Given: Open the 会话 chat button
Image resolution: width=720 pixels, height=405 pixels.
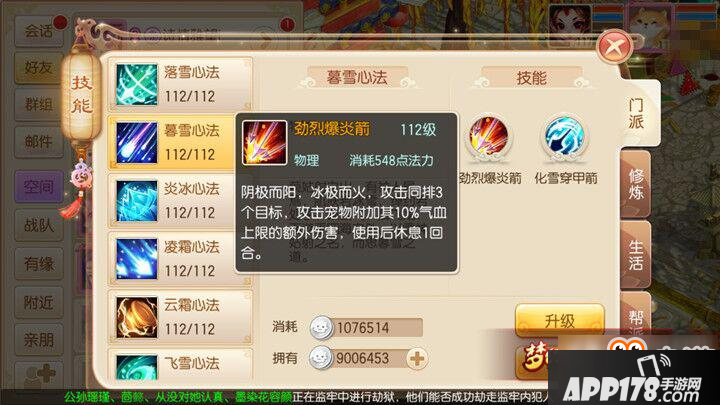Looking at the screenshot, I should [39, 32].
